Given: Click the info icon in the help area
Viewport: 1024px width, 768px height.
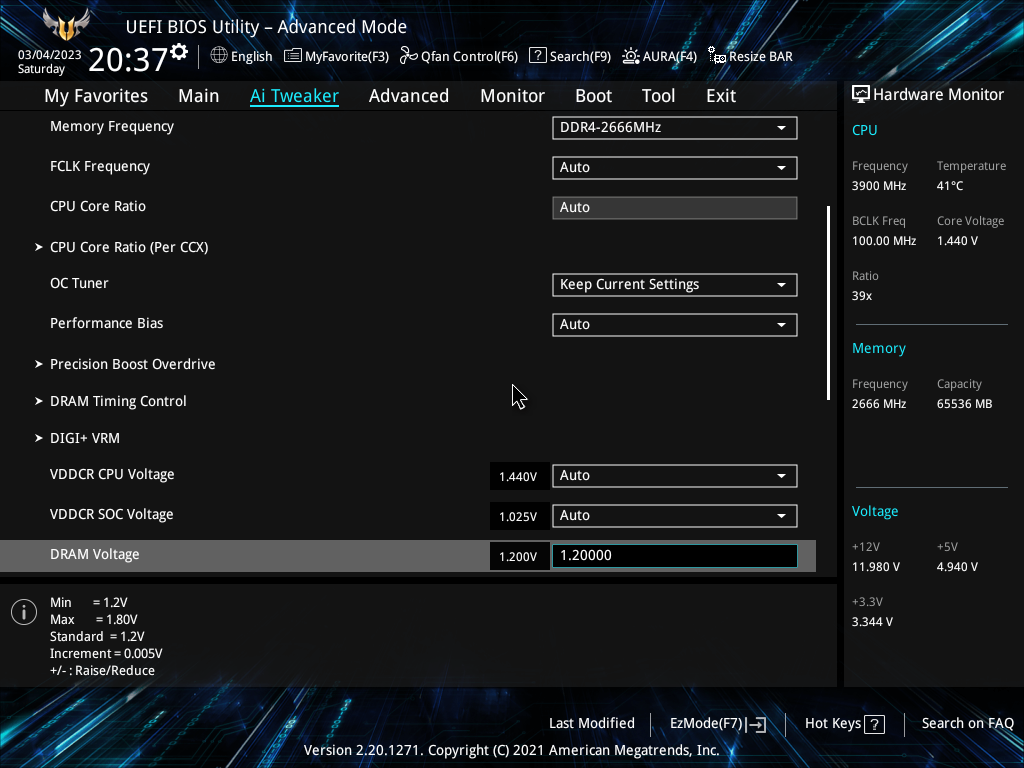Looking at the screenshot, I should pos(24,612).
